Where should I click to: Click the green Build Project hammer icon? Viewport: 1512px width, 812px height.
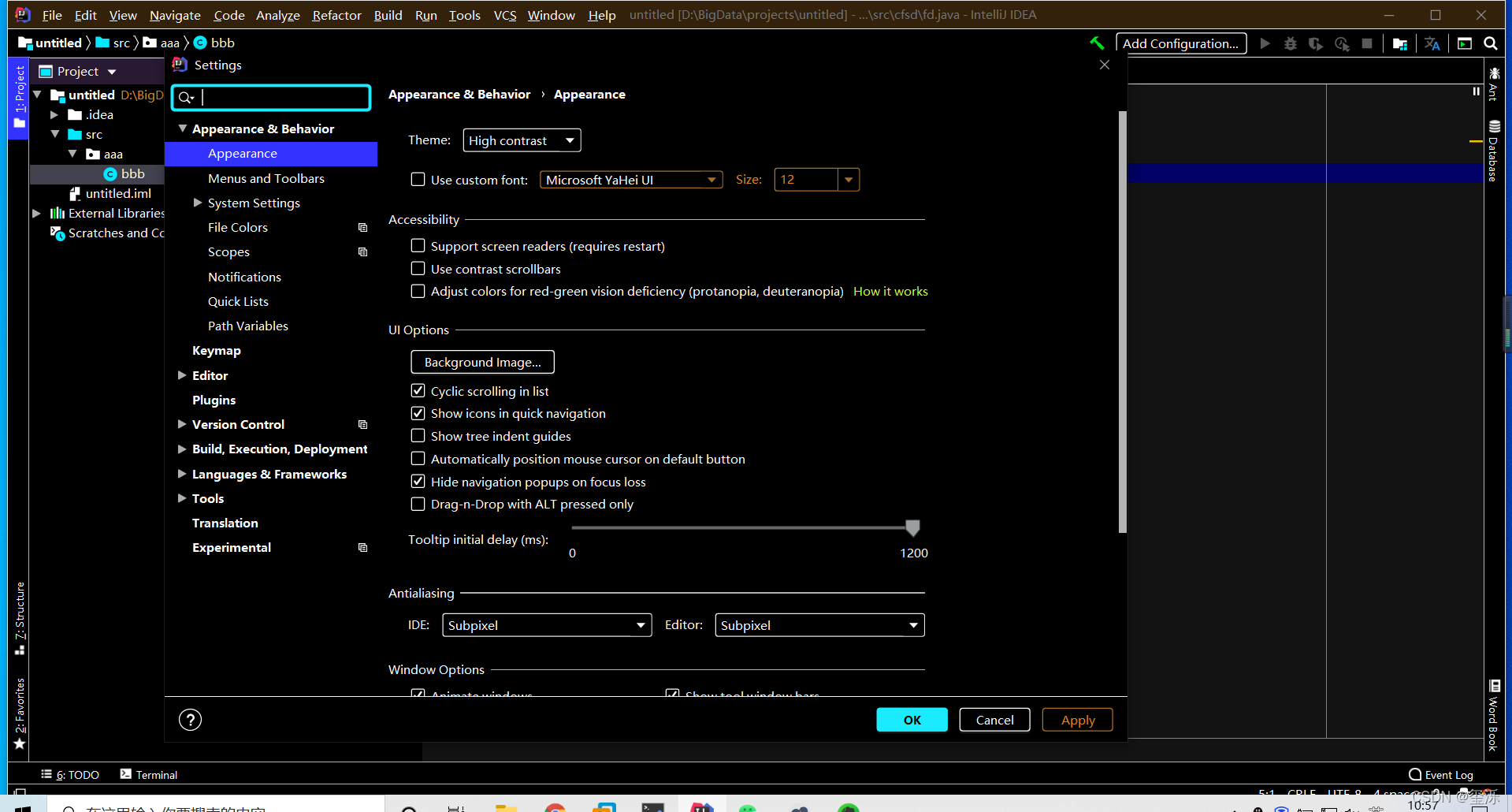click(x=1097, y=43)
